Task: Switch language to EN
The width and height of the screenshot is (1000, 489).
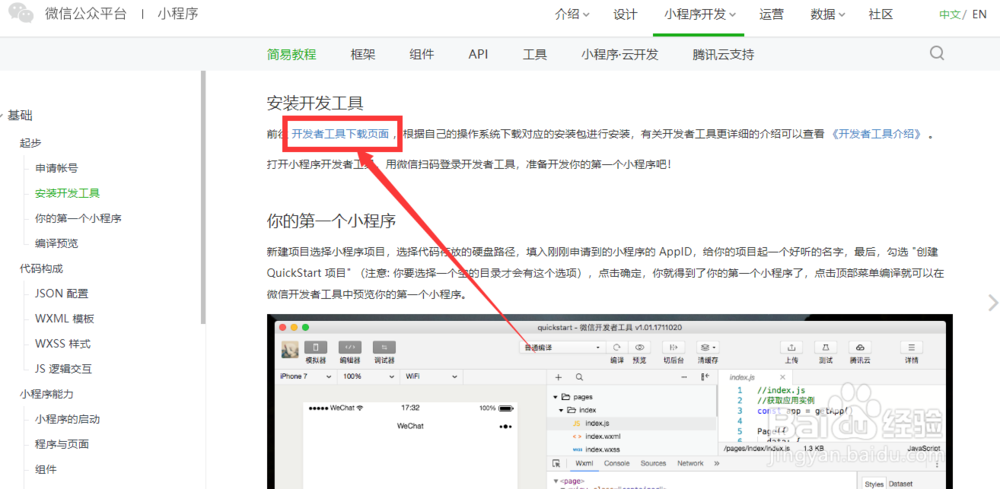Action: pyautogui.click(x=980, y=15)
